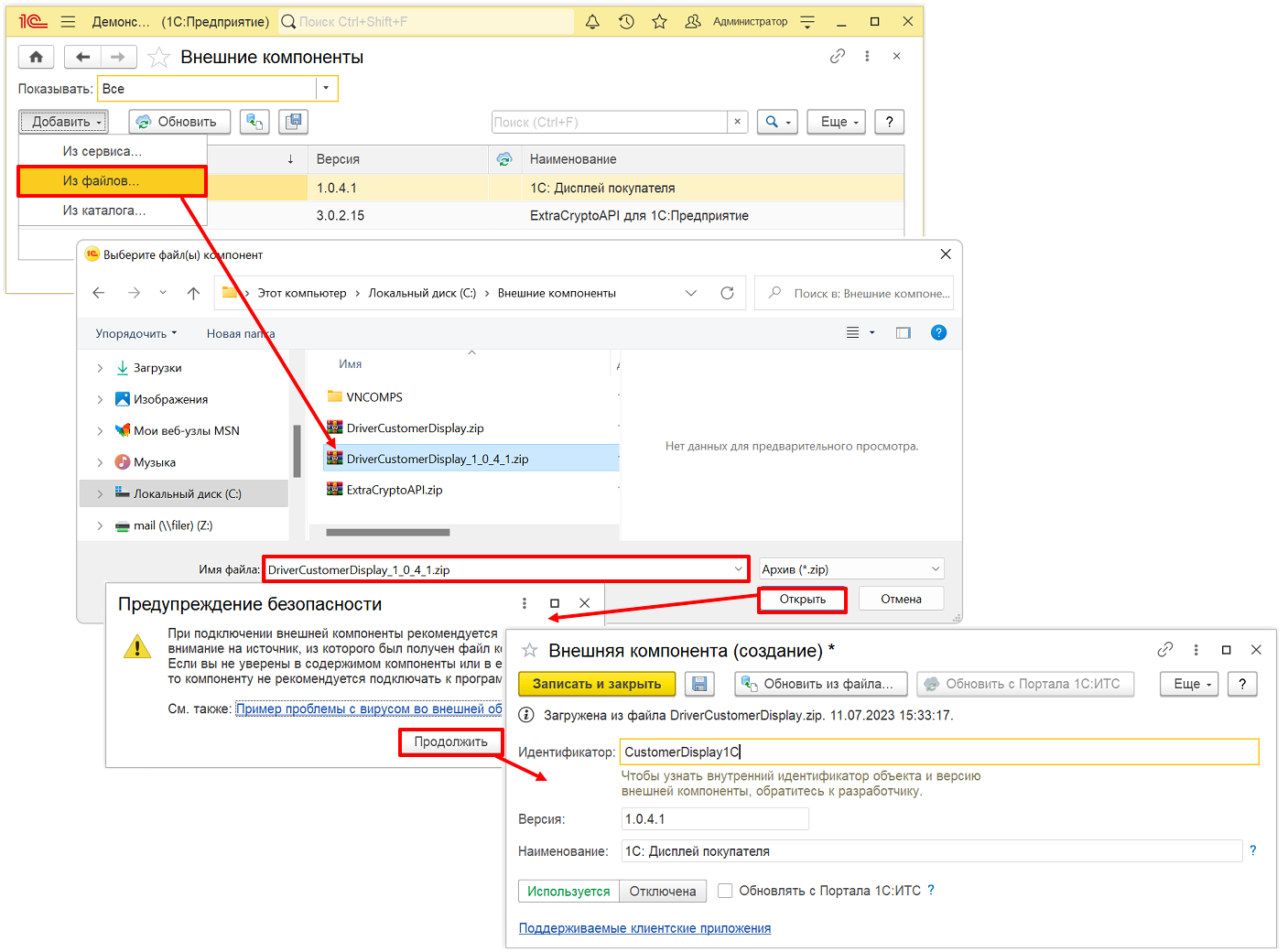Screen dimensions: 1288x952
Task: Click Версия column header
Action: point(397,159)
